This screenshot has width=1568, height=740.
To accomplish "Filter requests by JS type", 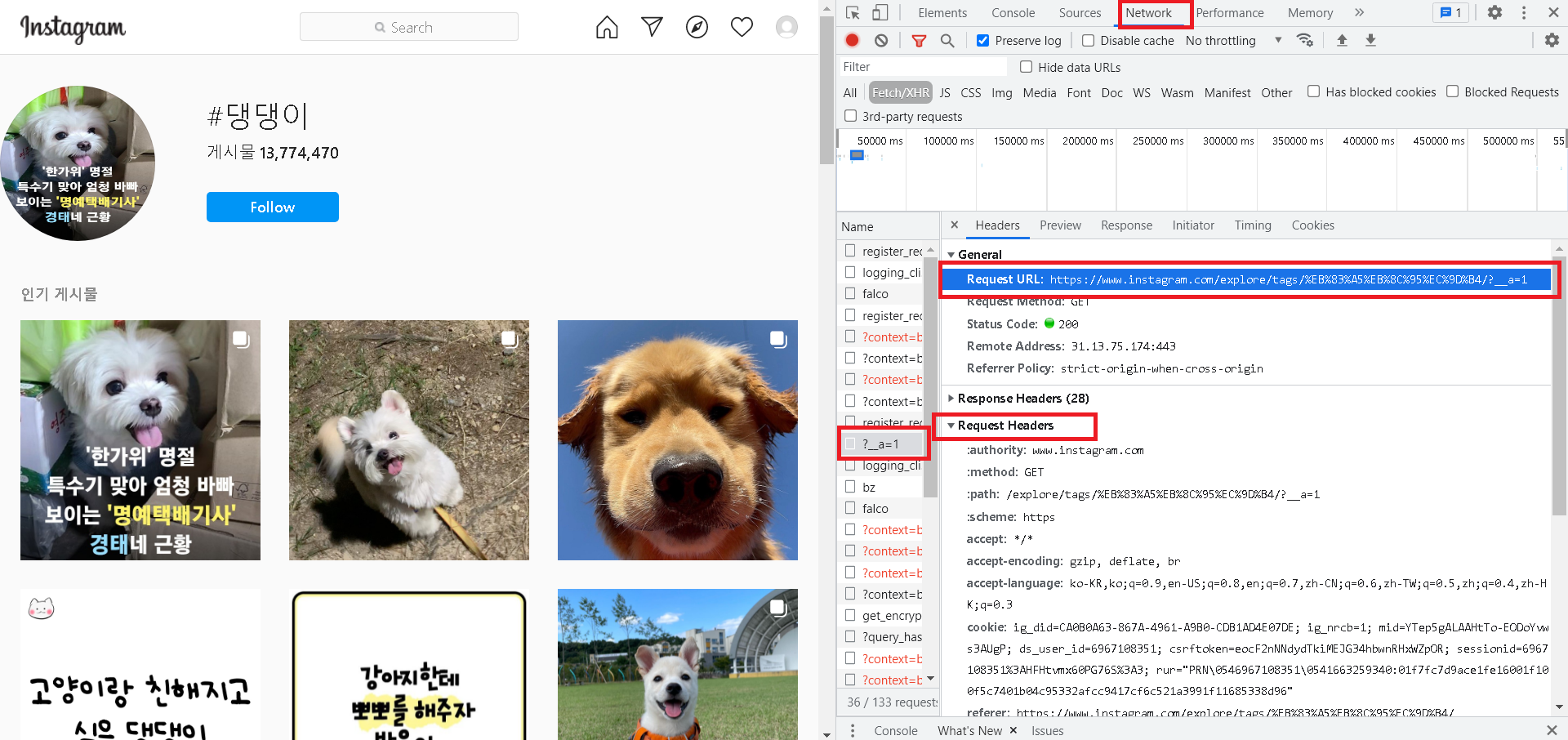I will pyautogui.click(x=944, y=92).
